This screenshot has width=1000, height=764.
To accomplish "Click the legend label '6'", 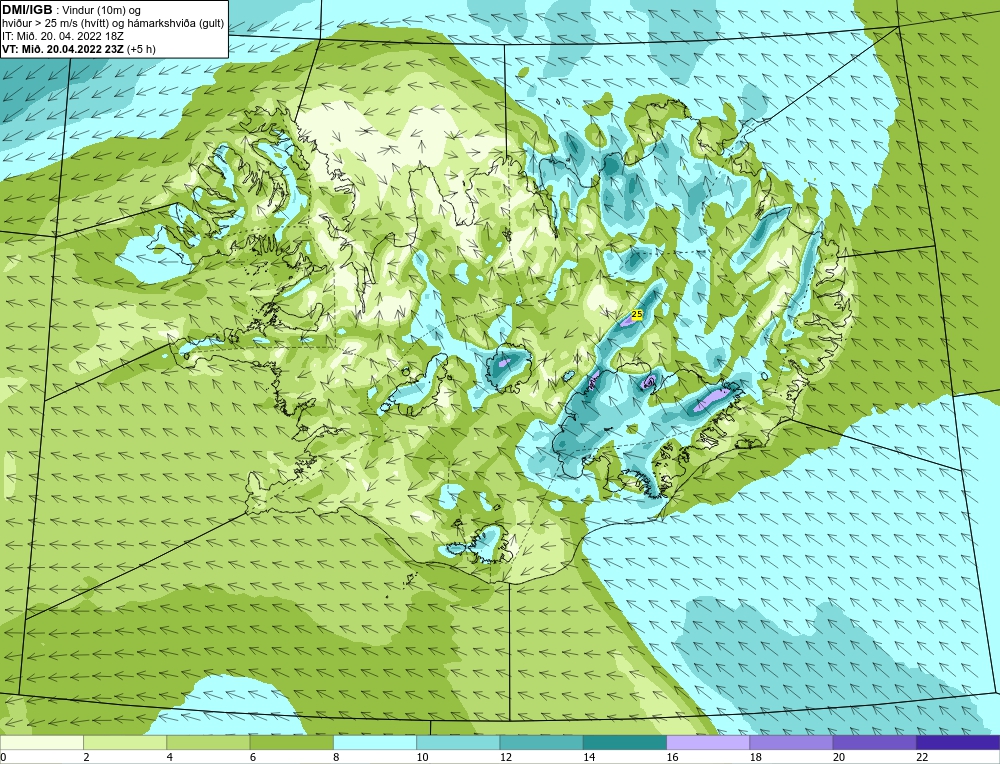I will (253, 757).
